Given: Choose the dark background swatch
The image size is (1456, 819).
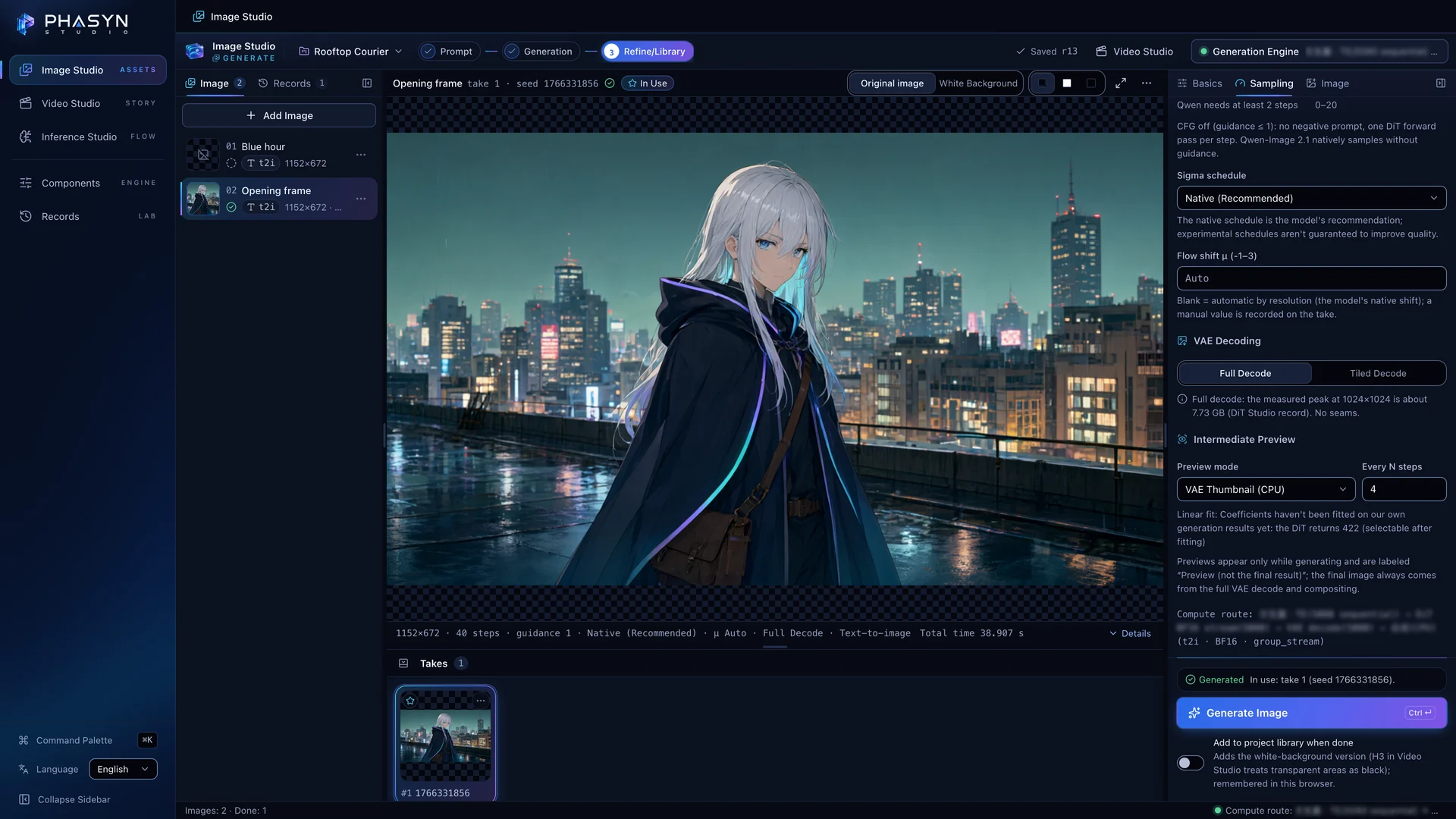Looking at the screenshot, I should 1043,83.
